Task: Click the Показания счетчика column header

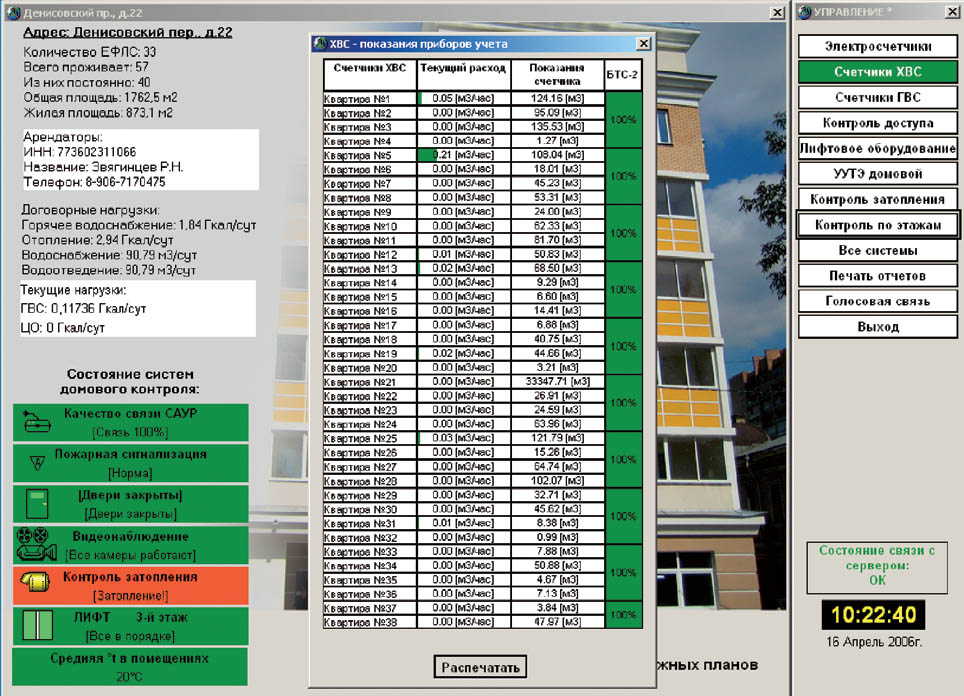Action: point(557,74)
